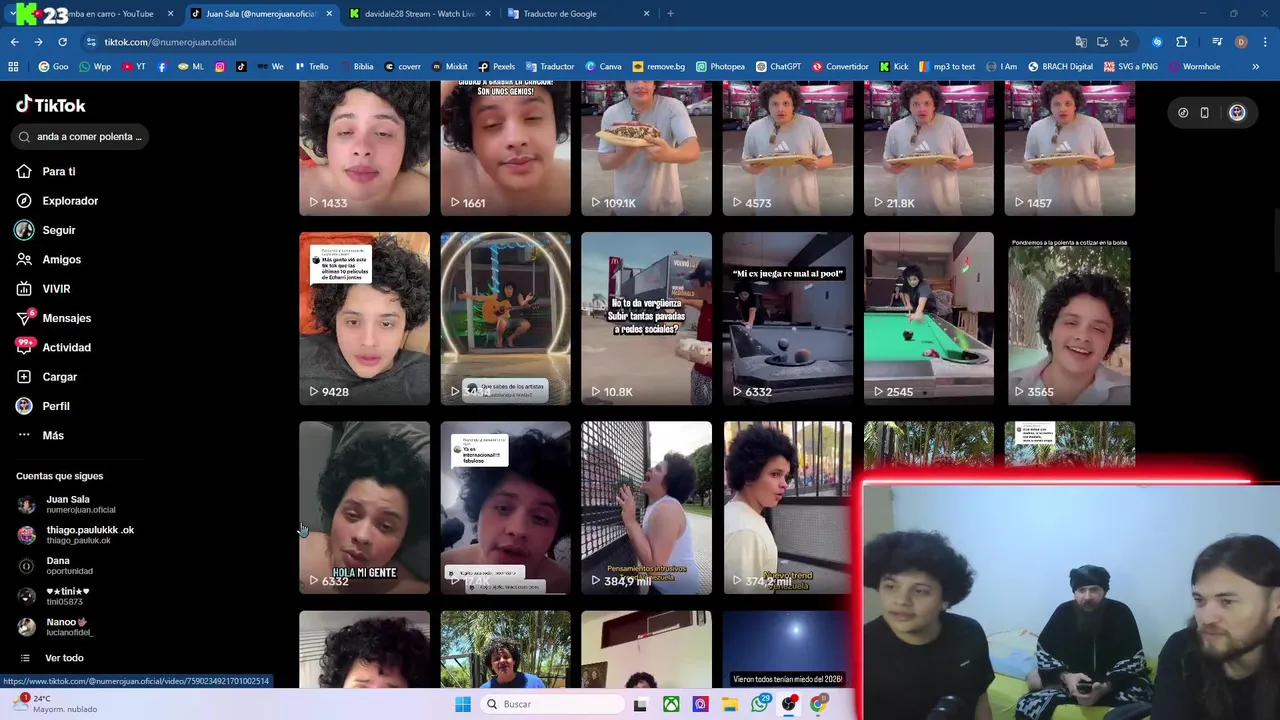Open green pool table video with 2545 views
The image size is (1280, 720).
[929, 318]
